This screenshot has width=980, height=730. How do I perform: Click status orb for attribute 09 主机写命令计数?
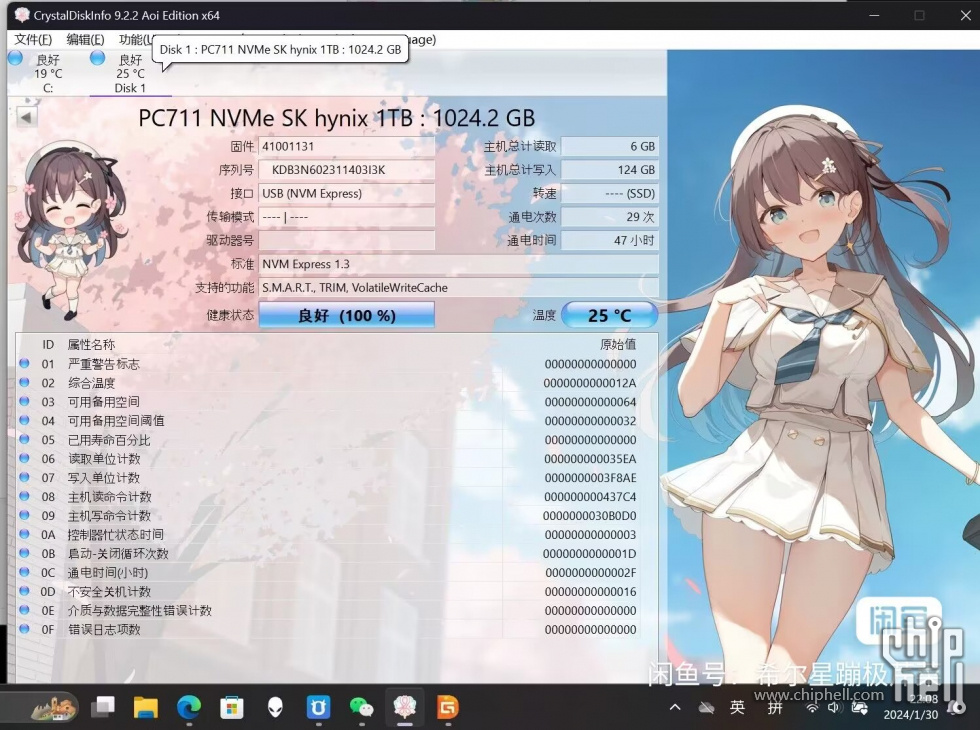tap(24, 515)
